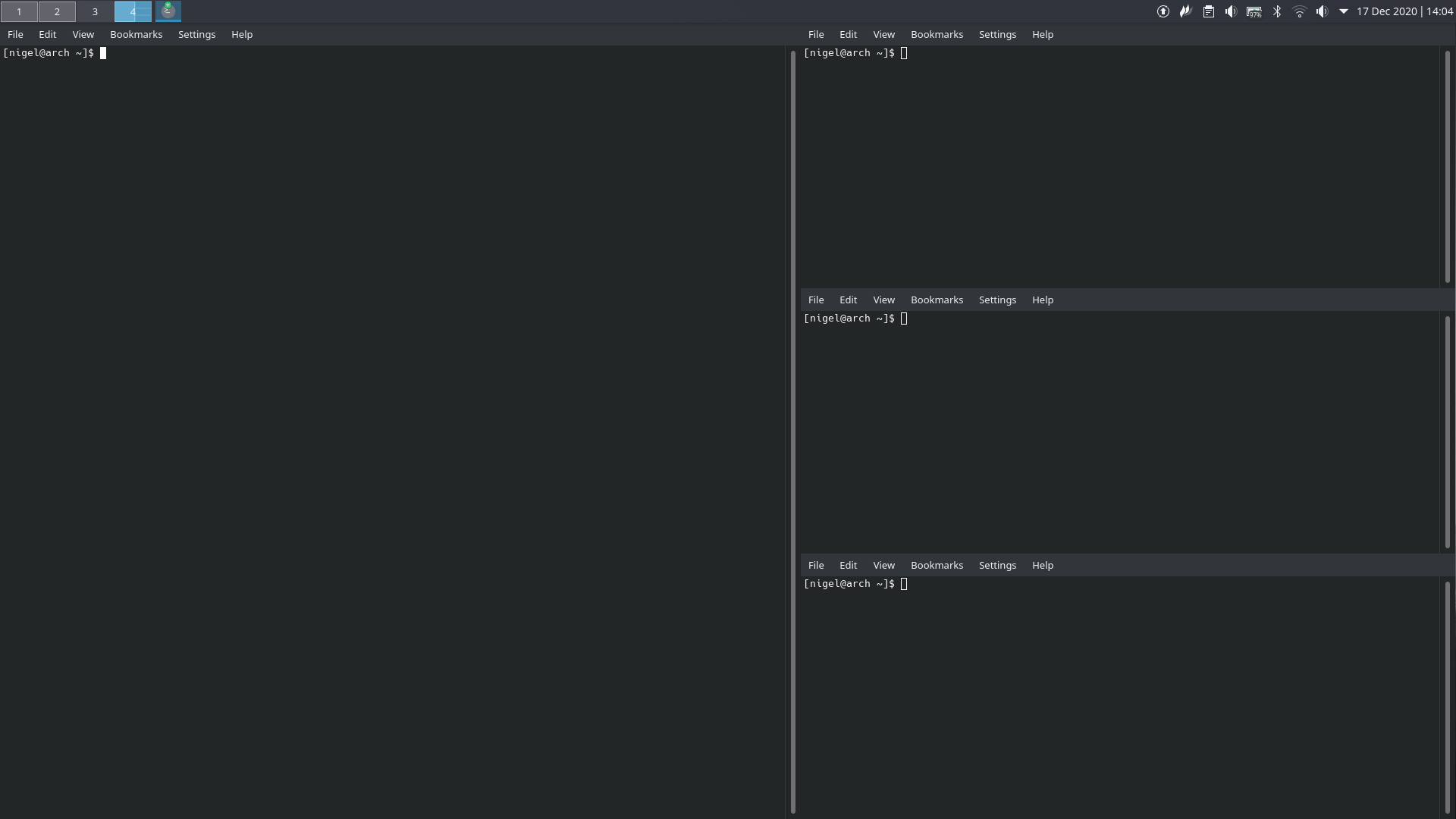The height and width of the screenshot is (819, 1456).
Task: Open the clipboard tray icon
Action: 1208,11
